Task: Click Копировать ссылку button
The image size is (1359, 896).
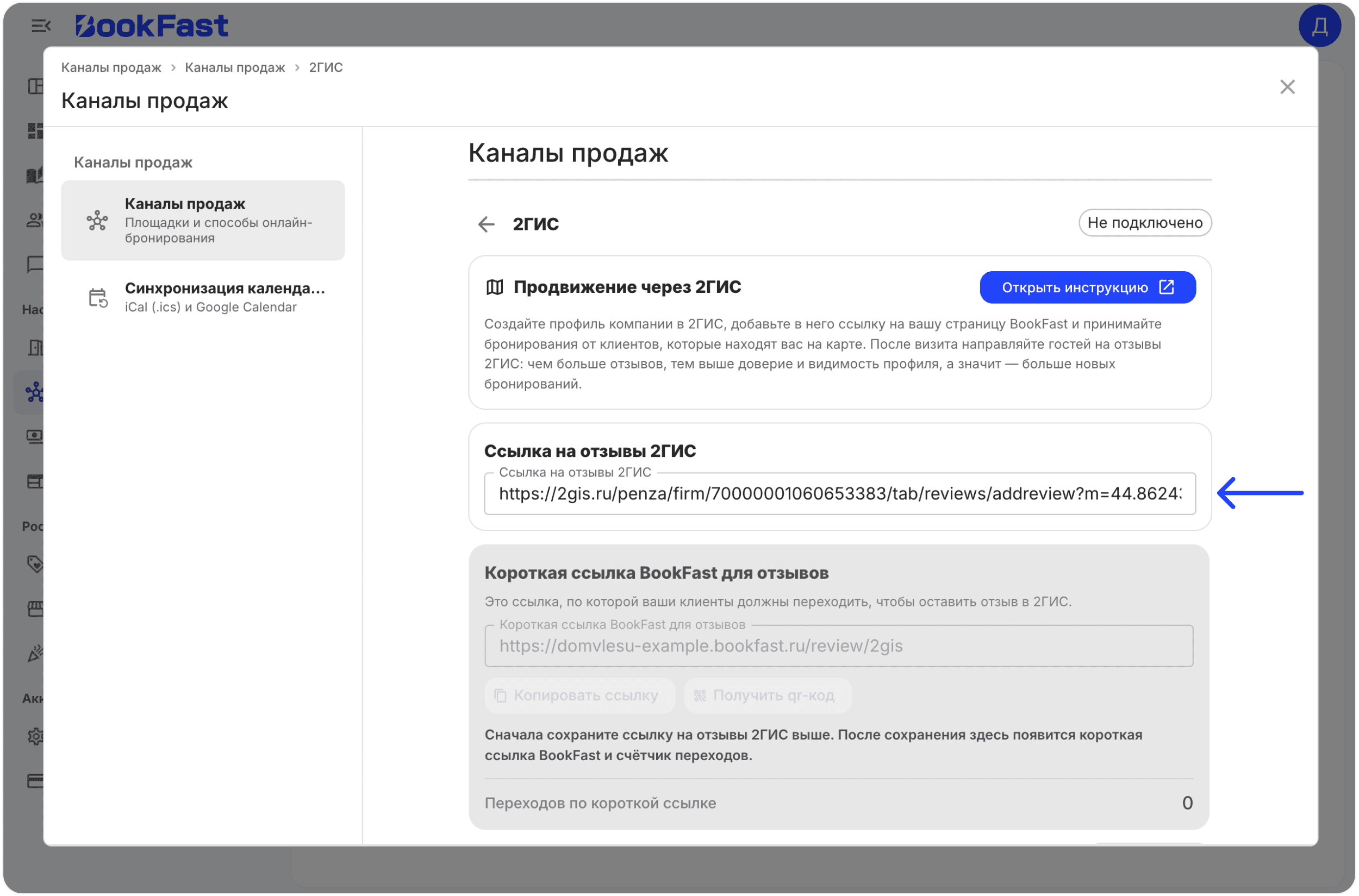Action: pos(579,696)
